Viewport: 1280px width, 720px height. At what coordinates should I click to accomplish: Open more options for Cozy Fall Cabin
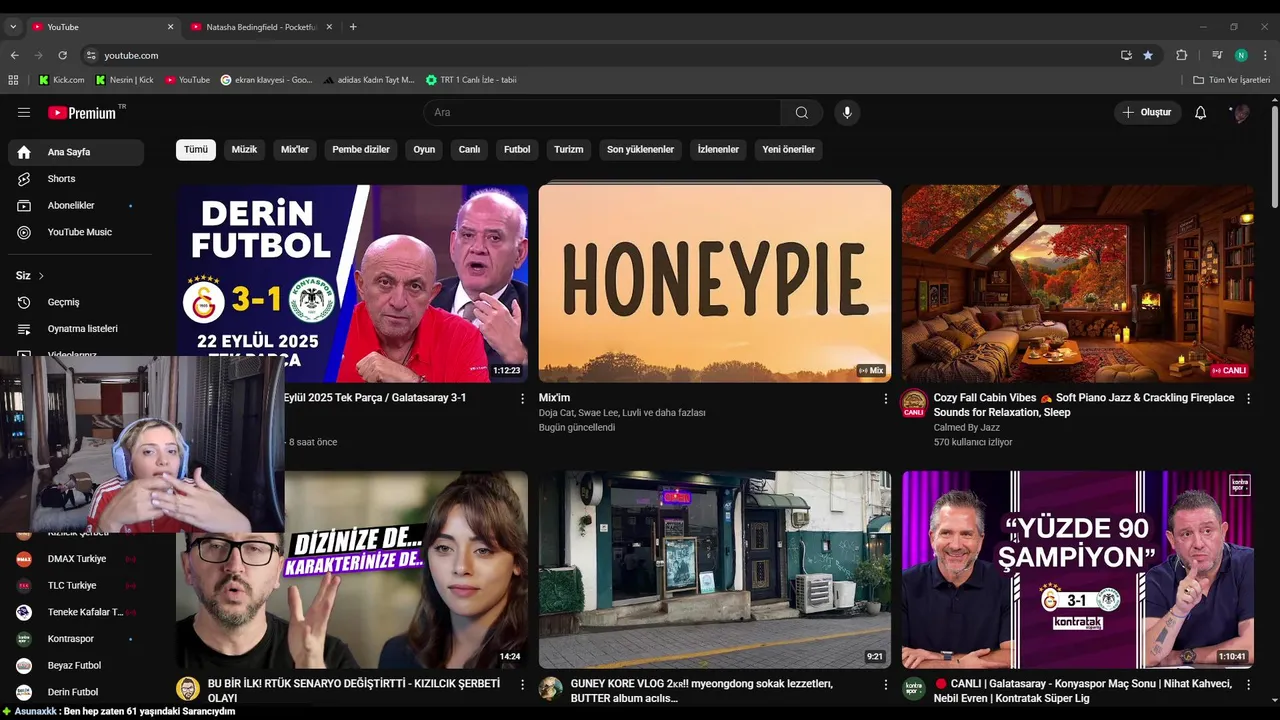1248,398
